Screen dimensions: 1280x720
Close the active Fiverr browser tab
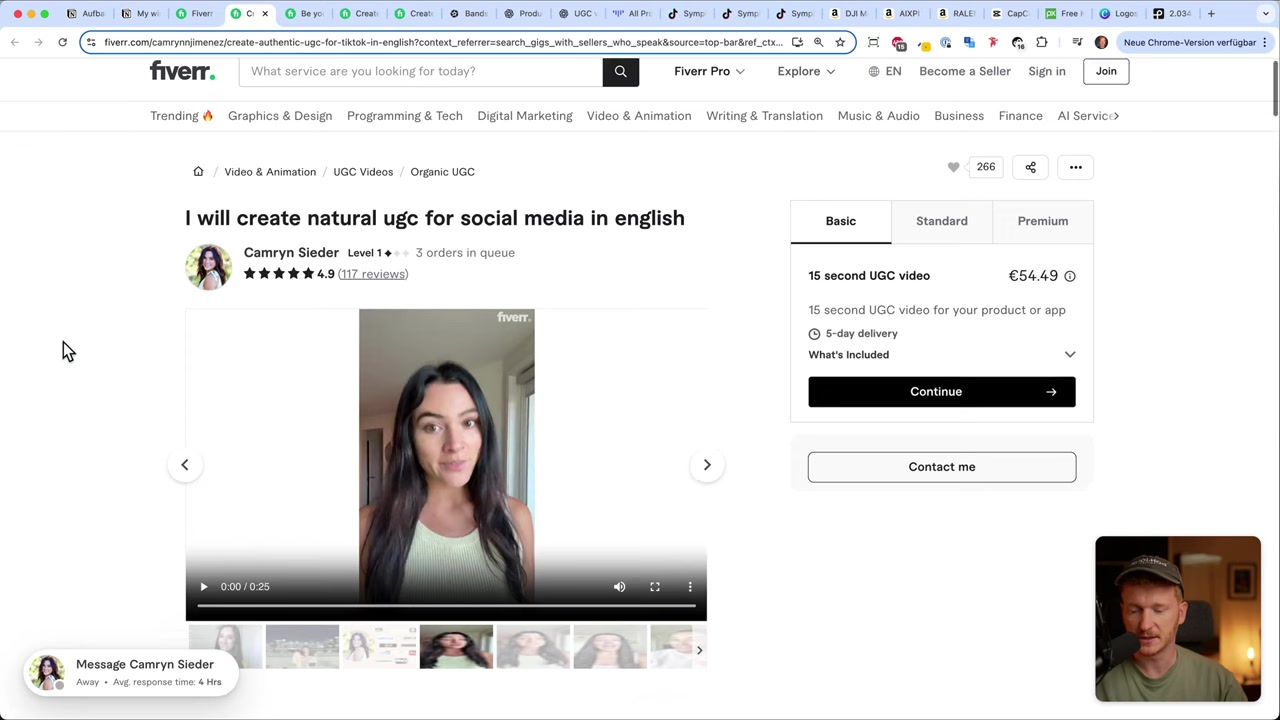click(x=265, y=14)
